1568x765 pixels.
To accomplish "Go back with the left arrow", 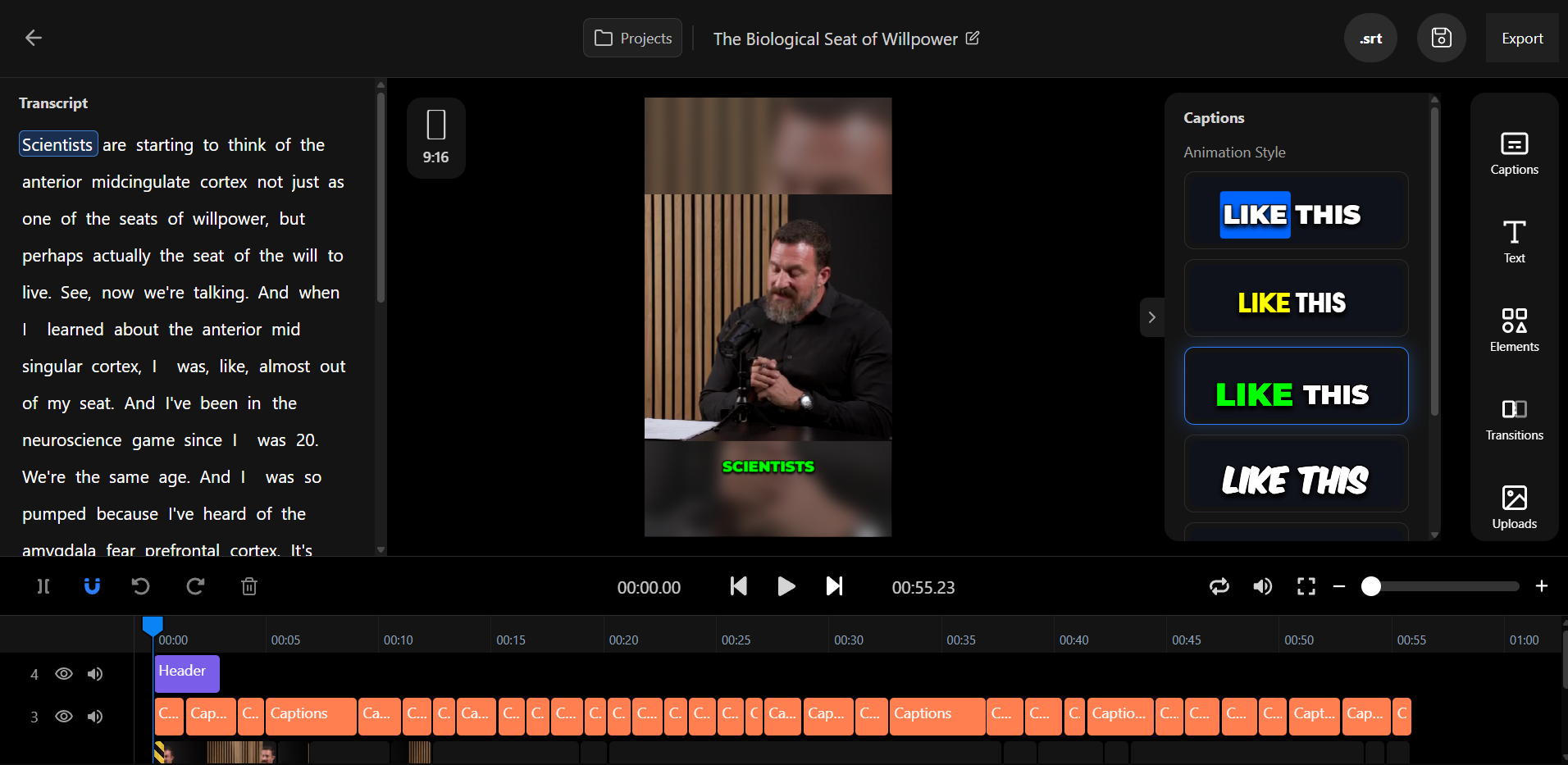I will [x=34, y=38].
